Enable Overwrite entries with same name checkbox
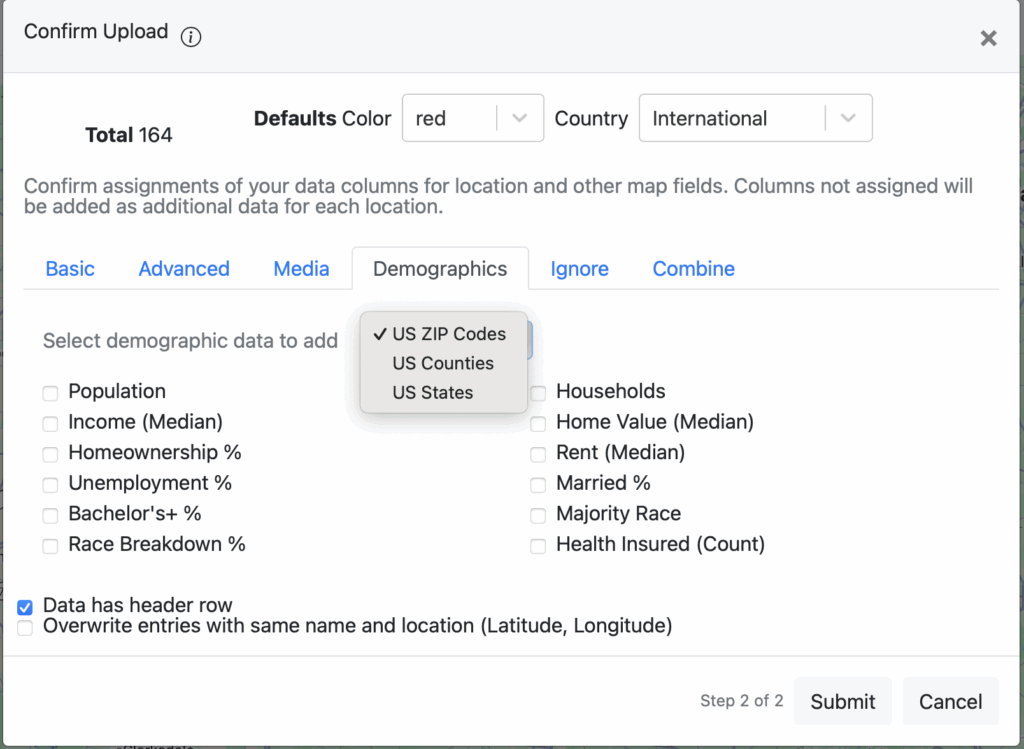This screenshot has width=1024, height=749. [25, 627]
